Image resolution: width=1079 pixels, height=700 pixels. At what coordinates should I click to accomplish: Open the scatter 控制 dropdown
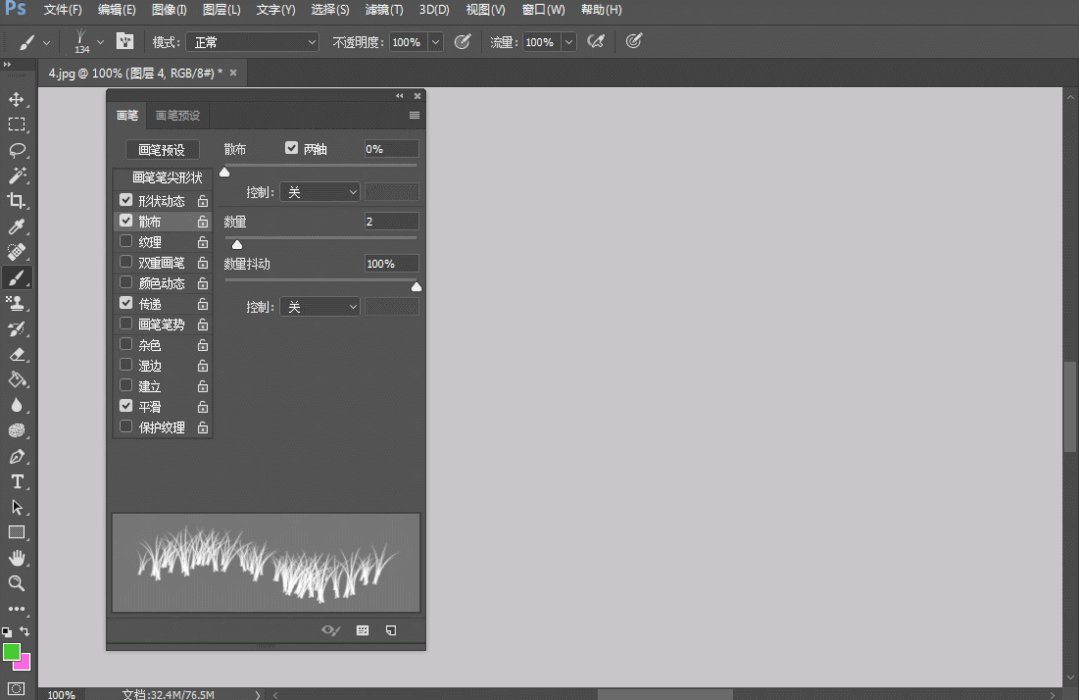coord(319,192)
